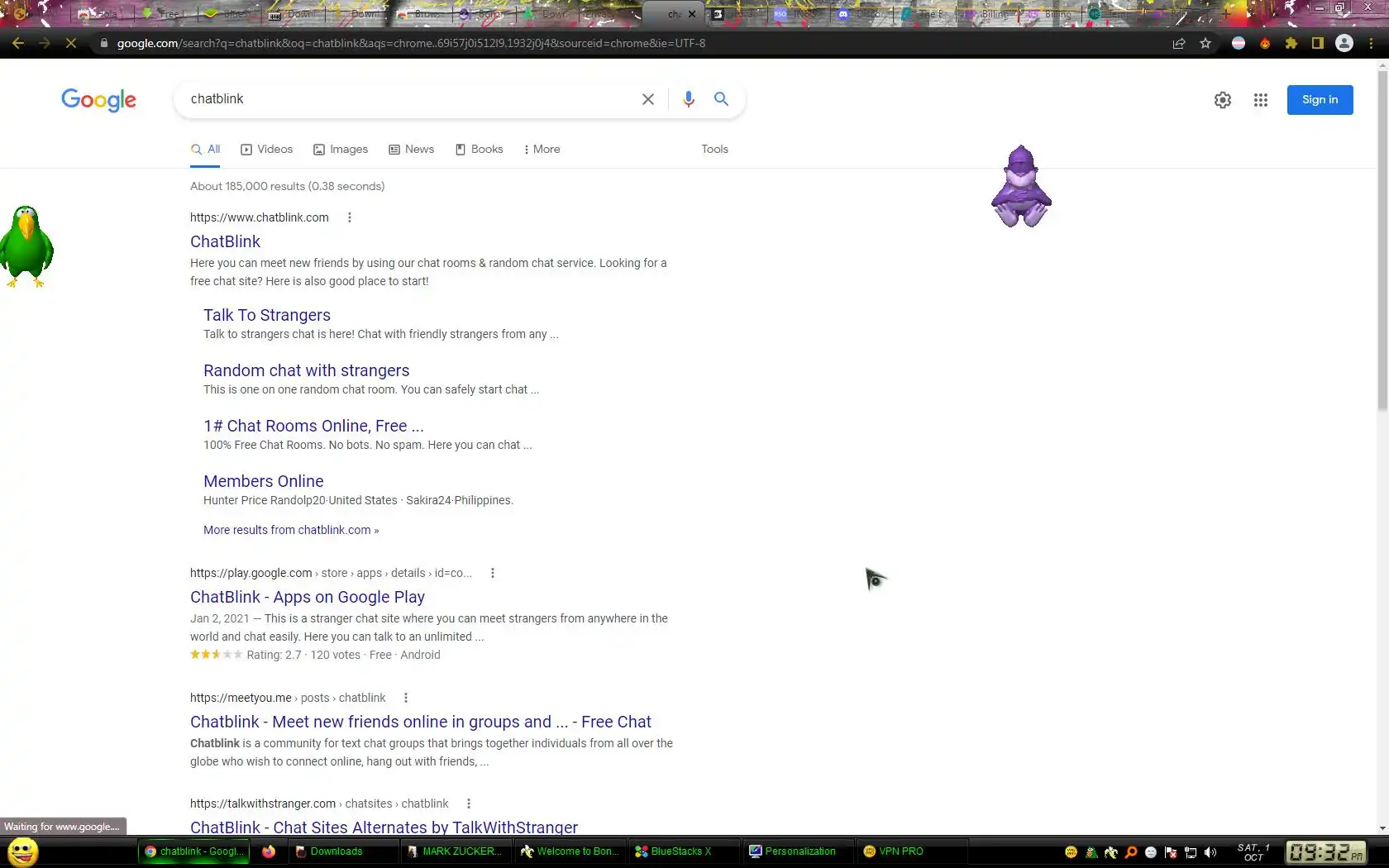The image size is (1389, 868).
Task: Stop loading the page
Action: tap(71, 43)
